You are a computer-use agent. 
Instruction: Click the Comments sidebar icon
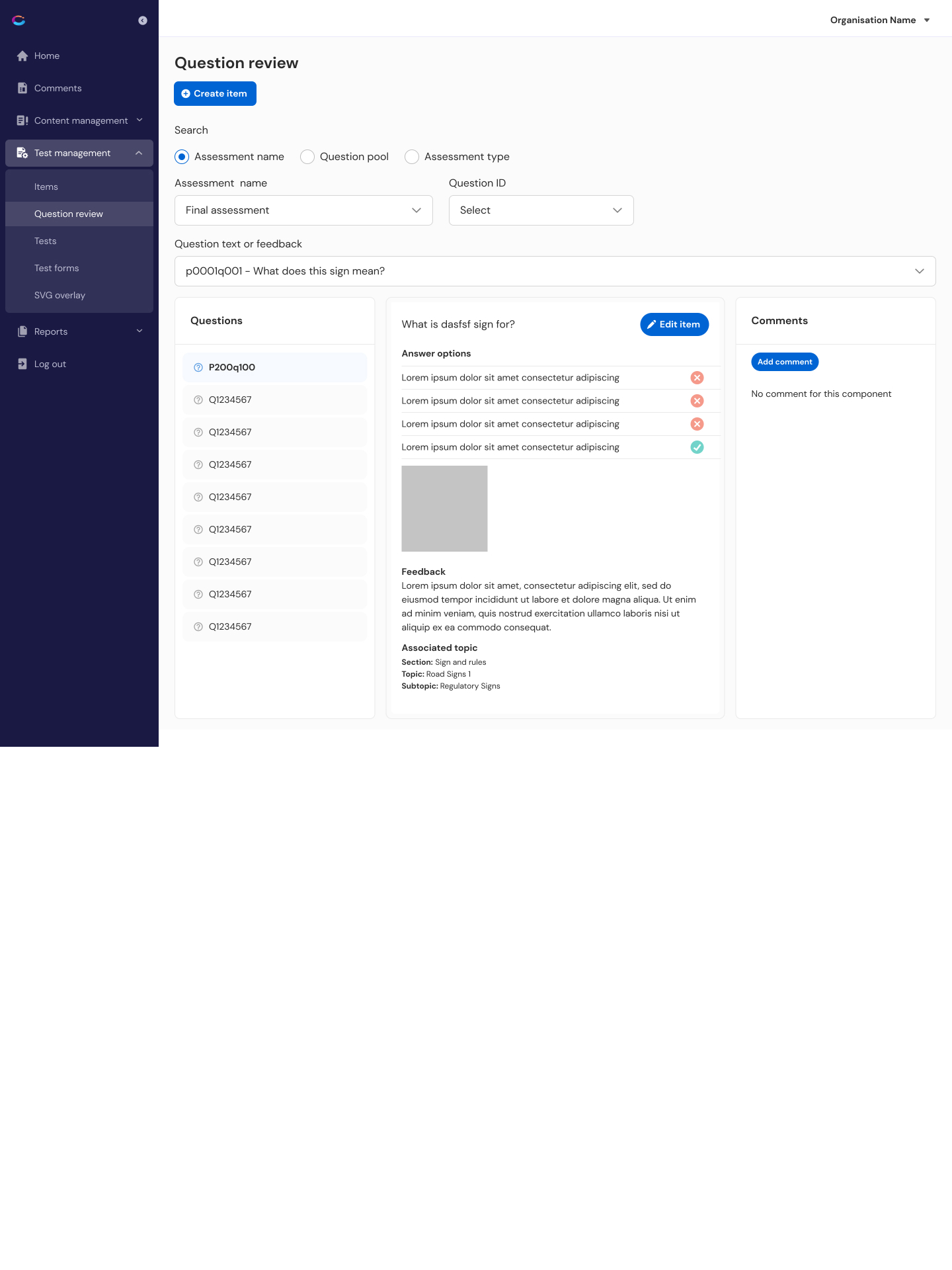22,89
